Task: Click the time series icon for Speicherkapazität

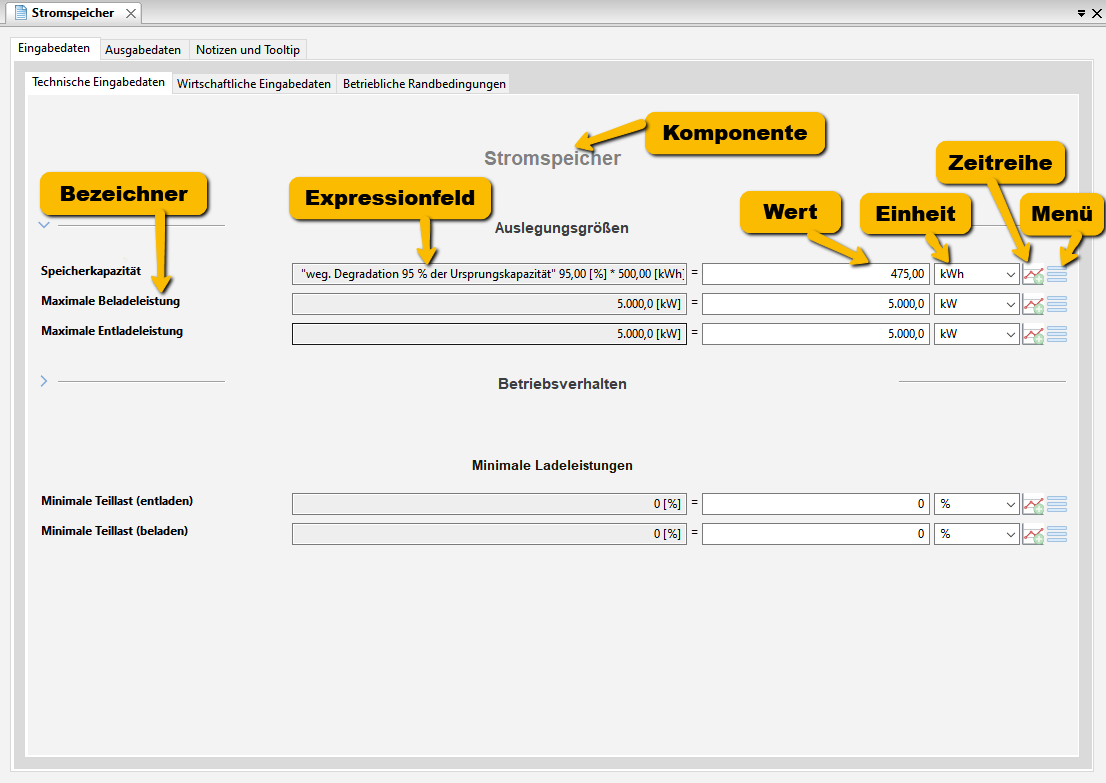Action: click(1032, 275)
